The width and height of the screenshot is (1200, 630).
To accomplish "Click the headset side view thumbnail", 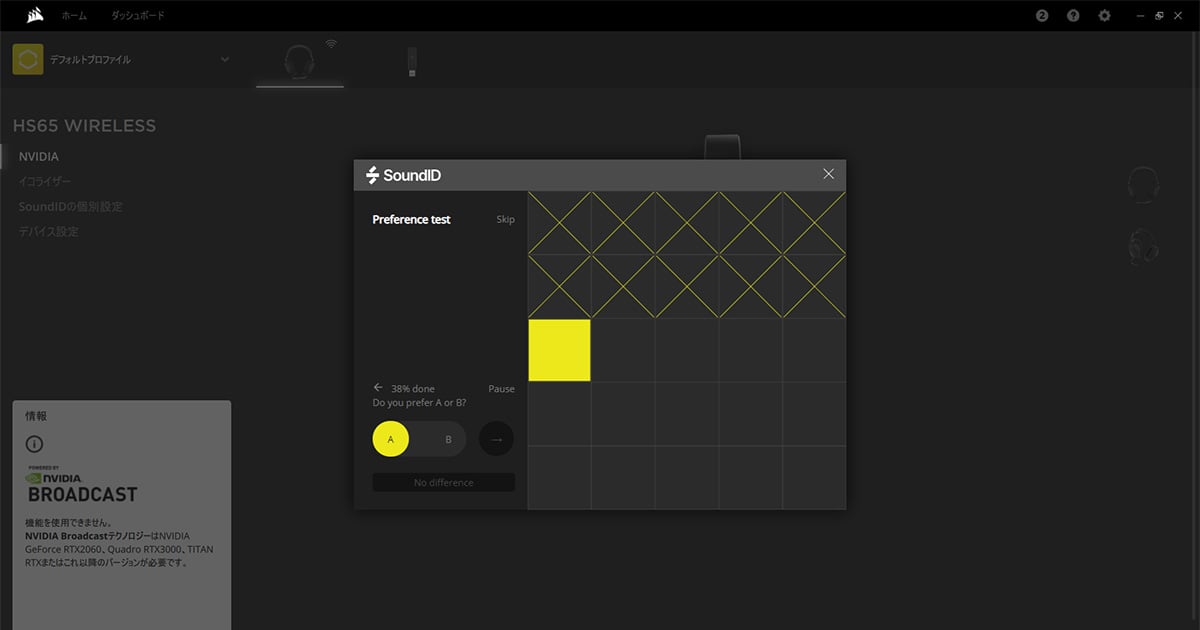I will 1143,246.
